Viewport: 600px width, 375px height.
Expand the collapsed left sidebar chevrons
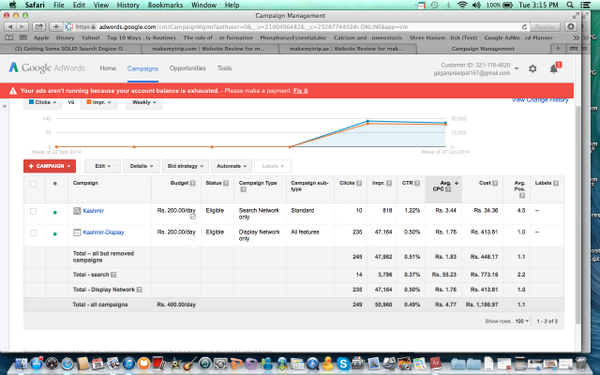5,106
